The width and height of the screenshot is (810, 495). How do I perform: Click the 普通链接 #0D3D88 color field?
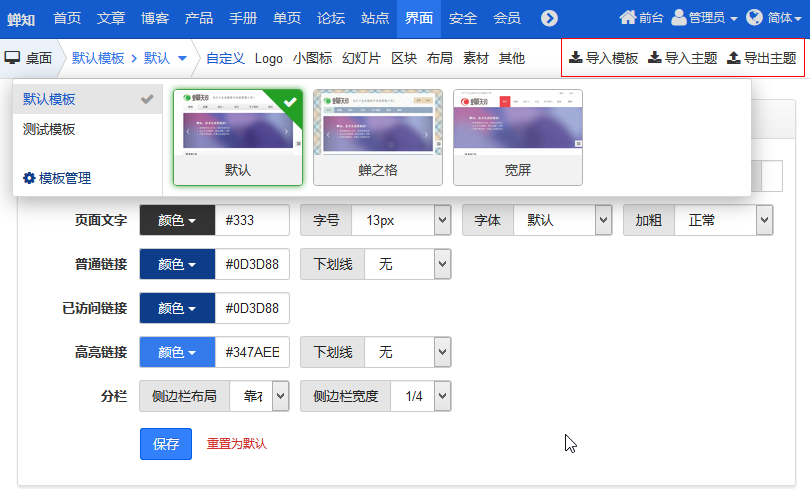coord(252,264)
